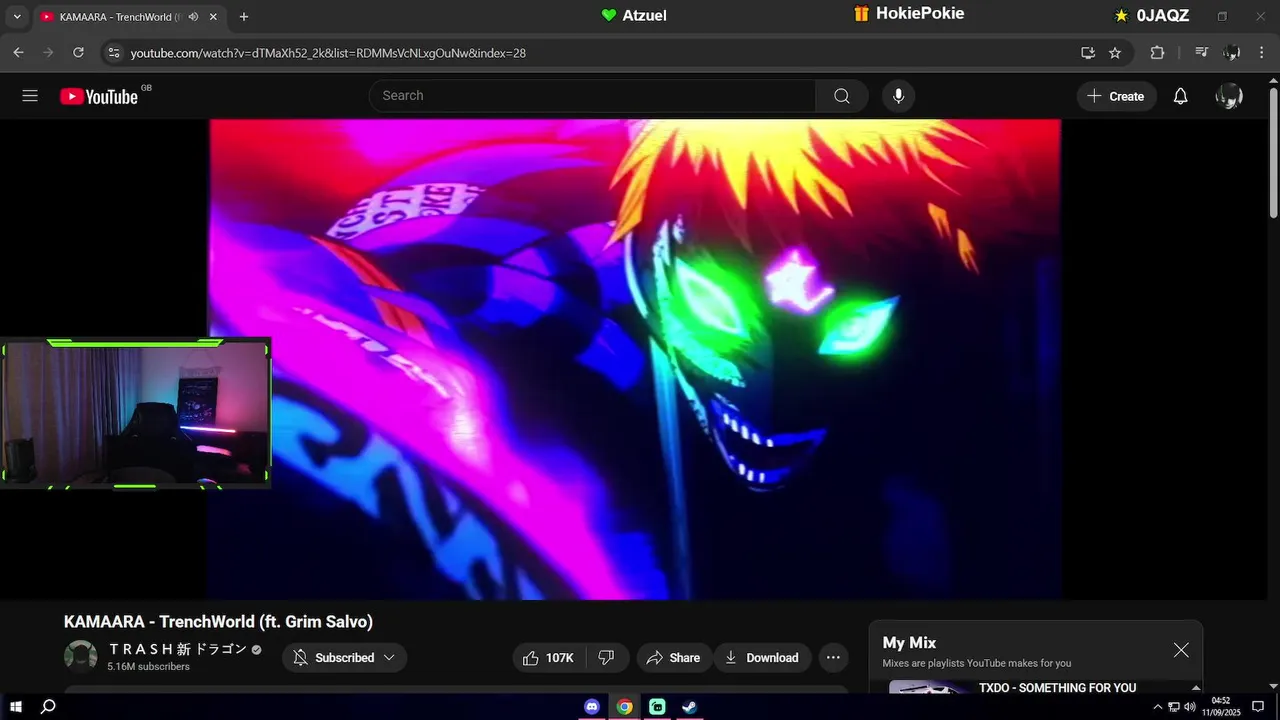Dislike the video with thumbs down
The image size is (1280, 720).
[606, 657]
